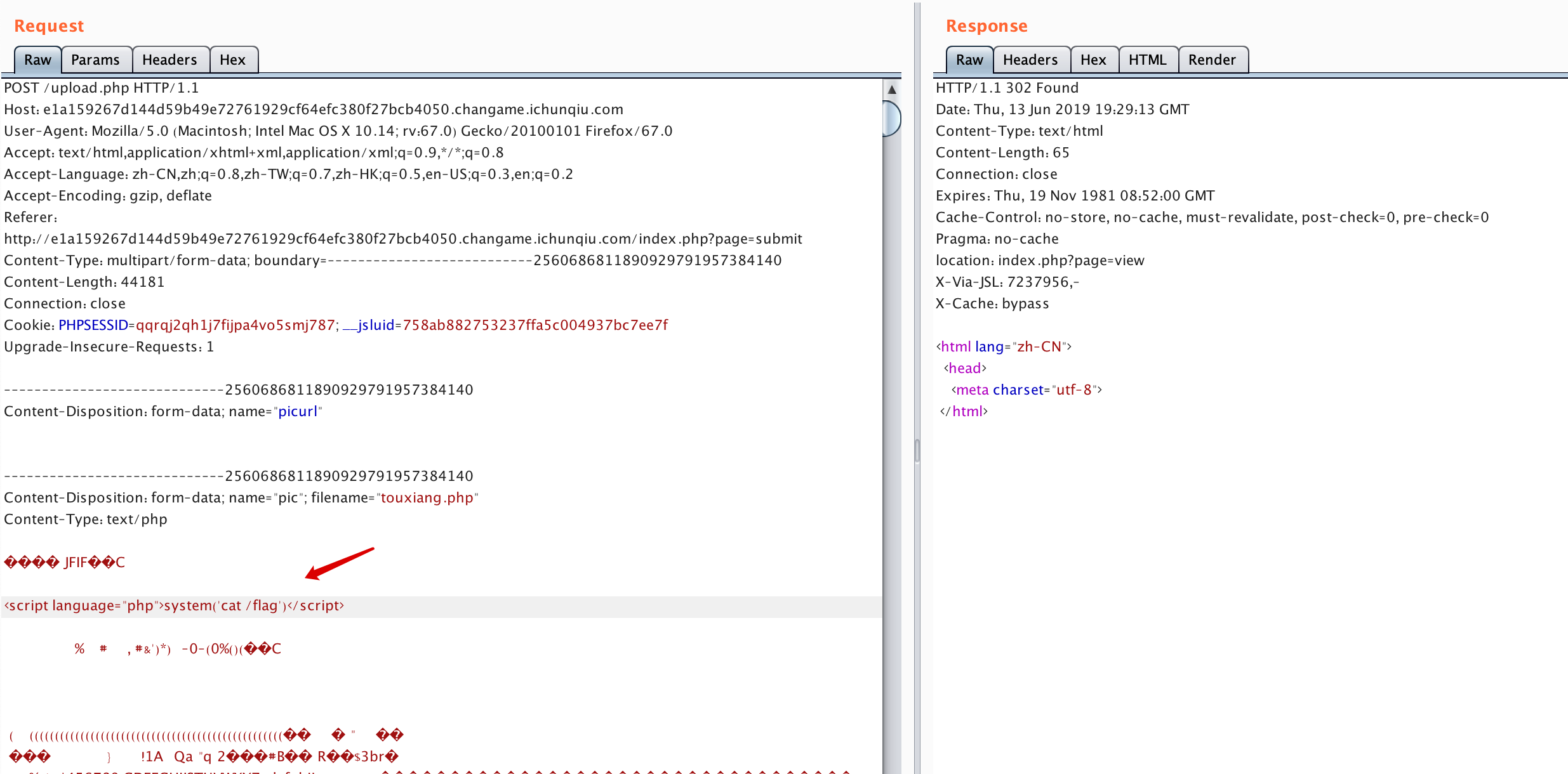Select the Request Raw tab
This screenshot has height=774, width=1568.
pos(37,60)
